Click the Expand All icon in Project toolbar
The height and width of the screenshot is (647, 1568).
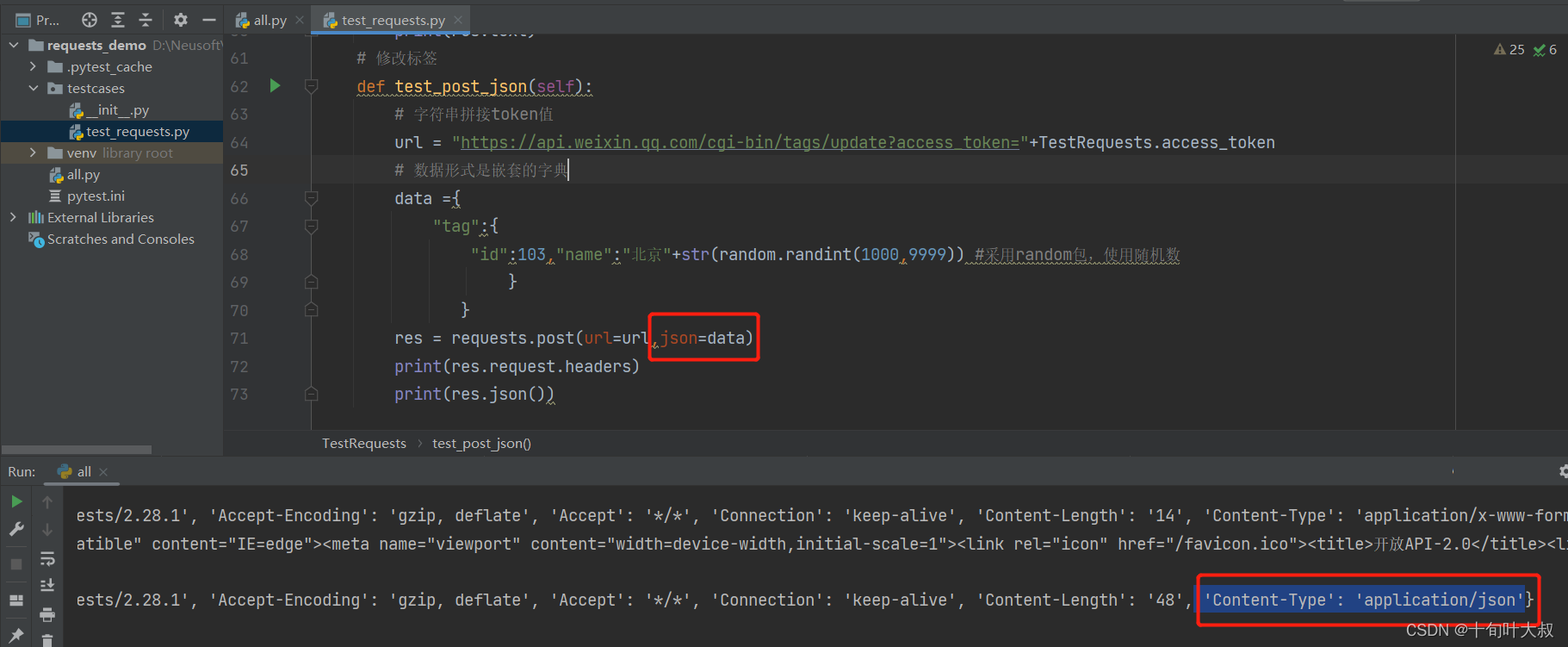118,20
